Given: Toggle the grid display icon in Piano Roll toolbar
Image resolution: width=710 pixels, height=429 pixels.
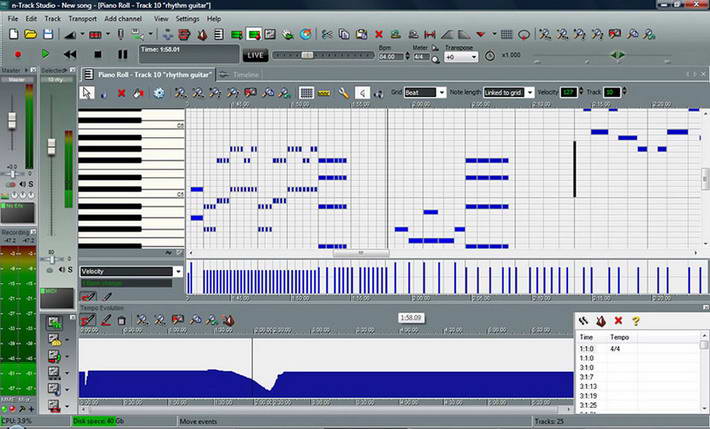Looking at the screenshot, I should [307, 93].
